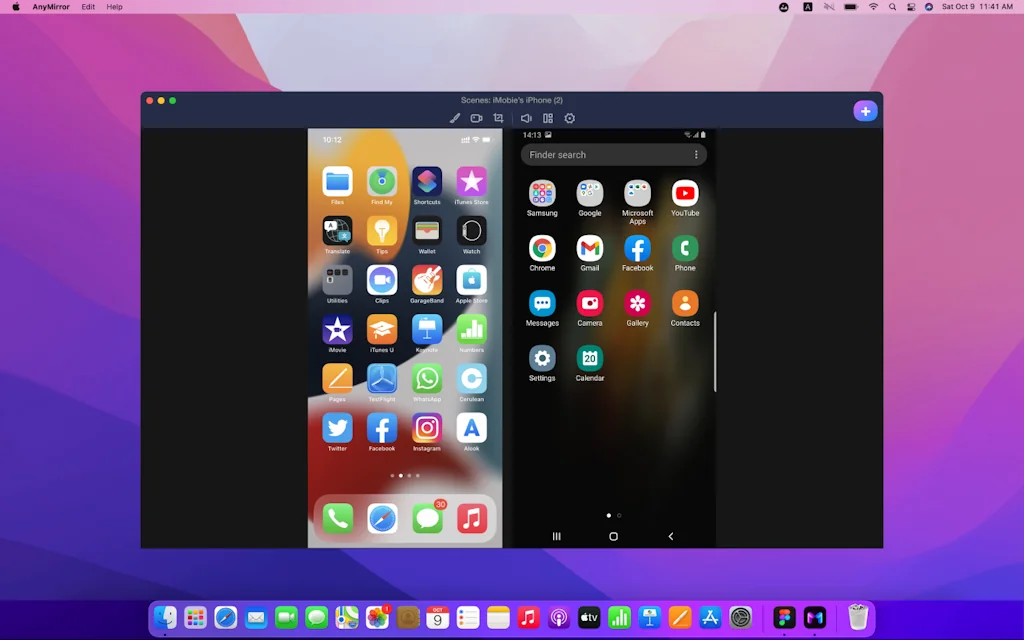The height and width of the screenshot is (640, 1024).
Task: Open the screen recording tool
Action: click(x=476, y=118)
